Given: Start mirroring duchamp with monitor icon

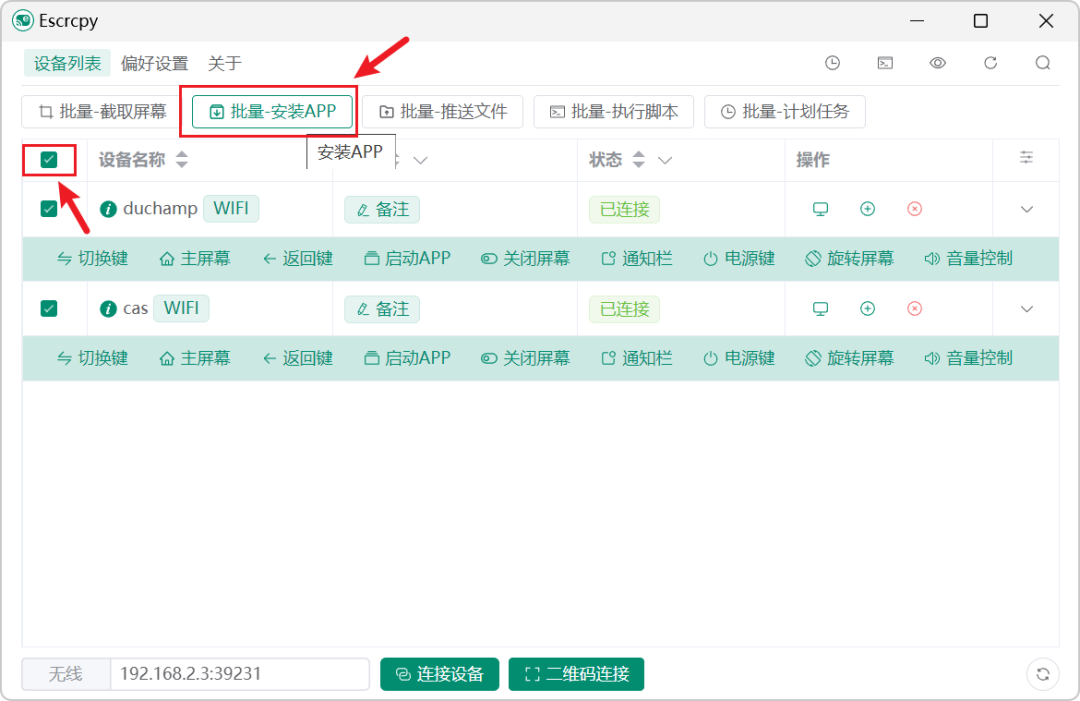Looking at the screenshot, I should pyautogui.click(x=820, y=209).
